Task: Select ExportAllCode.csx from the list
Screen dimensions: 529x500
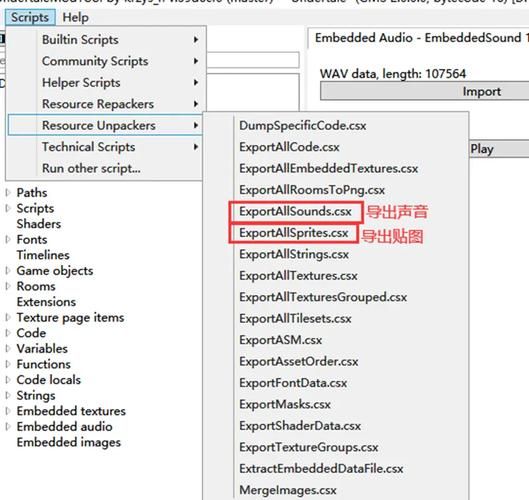Action: coord(289,147)
